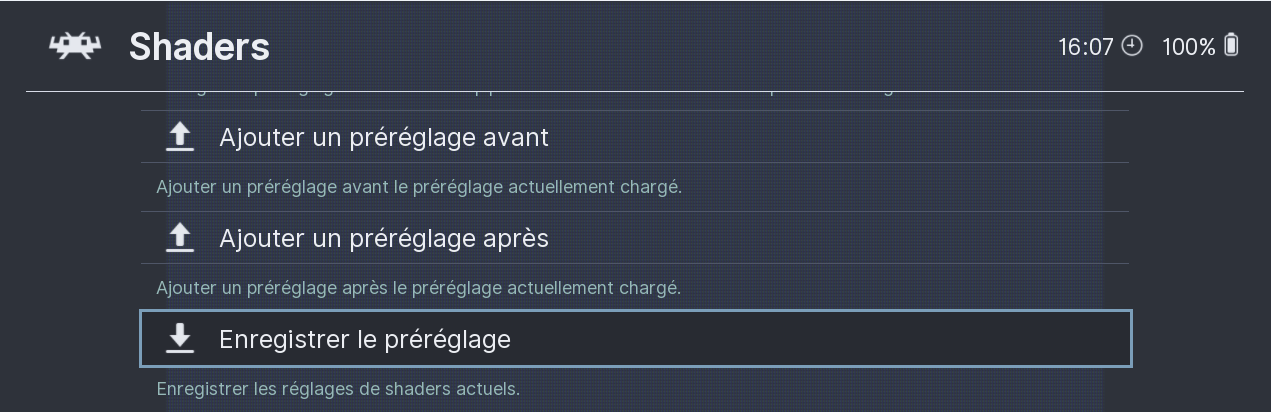Click the description 'Ajouter un préréglage après le préréglage actuellement chargé'
The width and height of the screenshot is (1271, 412).
[418, 288]
